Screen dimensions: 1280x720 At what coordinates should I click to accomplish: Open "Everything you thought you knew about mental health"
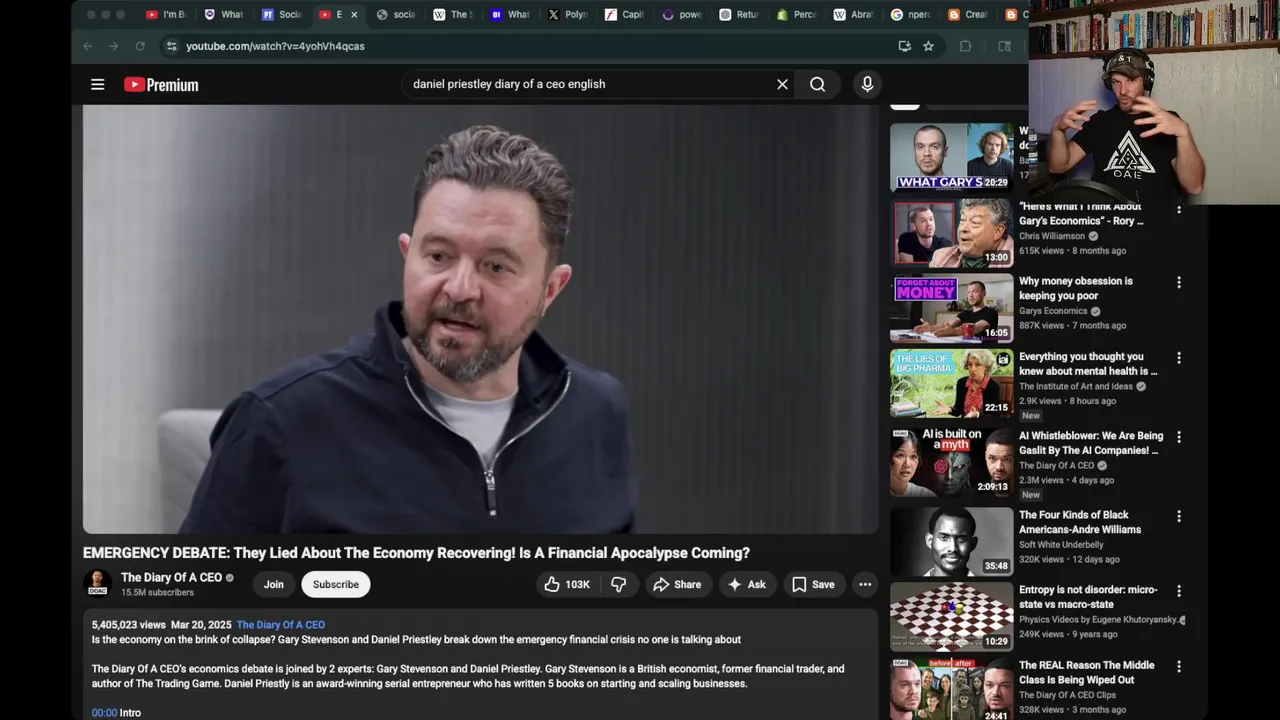[1088, 364]
